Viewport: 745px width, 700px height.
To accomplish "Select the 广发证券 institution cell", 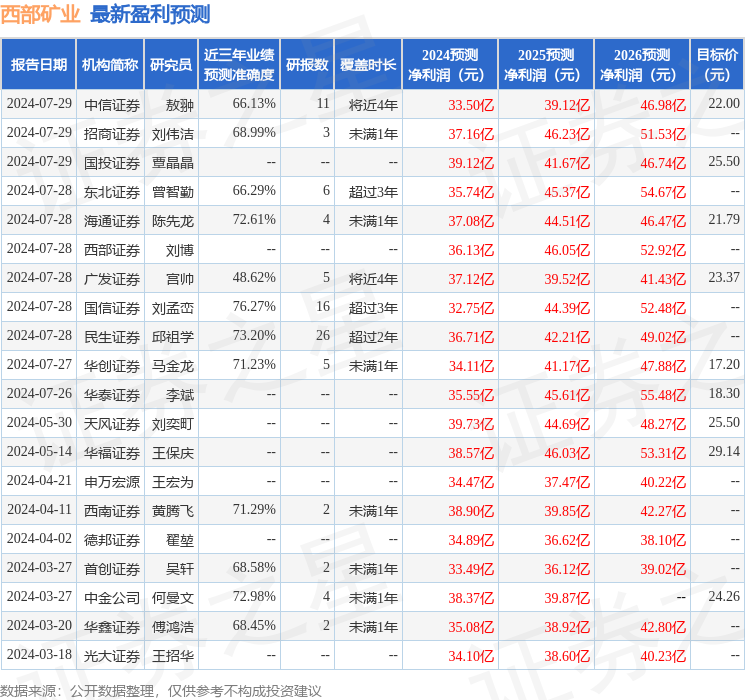I will [x=112, y=278].
